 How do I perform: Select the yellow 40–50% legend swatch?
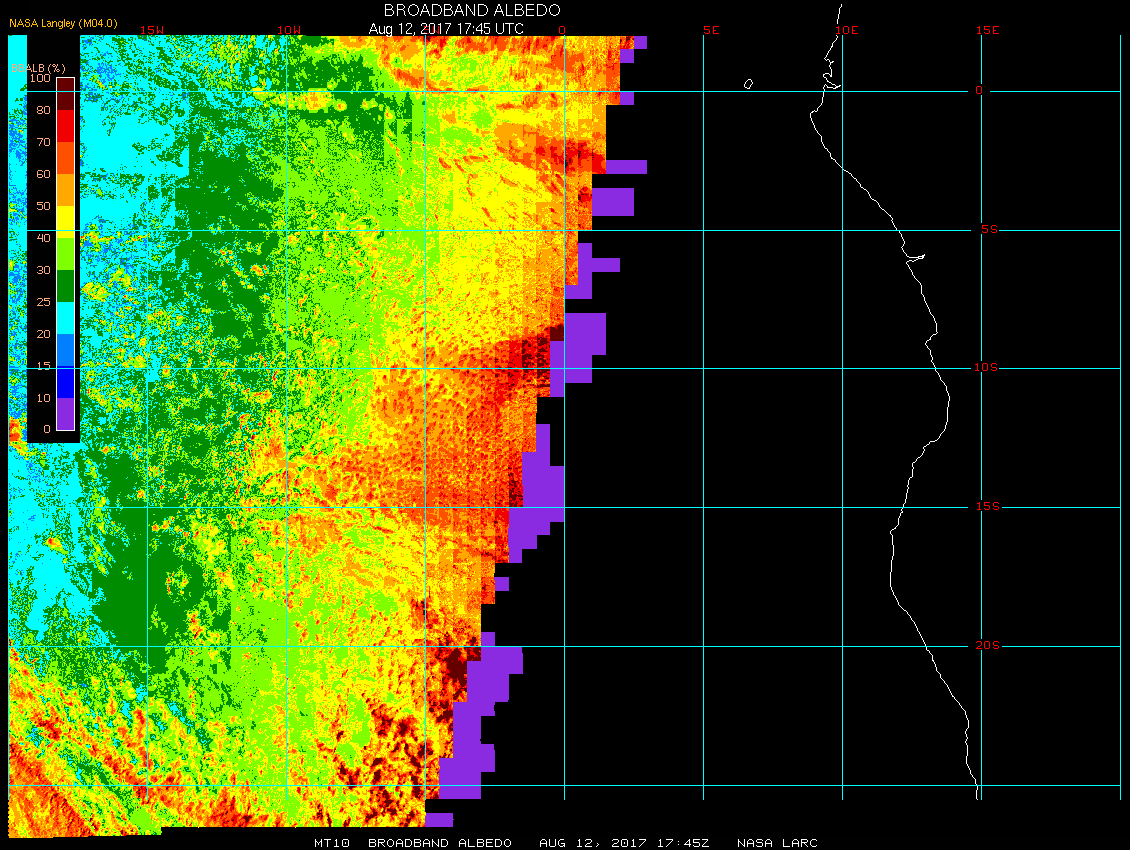(66, 222)
